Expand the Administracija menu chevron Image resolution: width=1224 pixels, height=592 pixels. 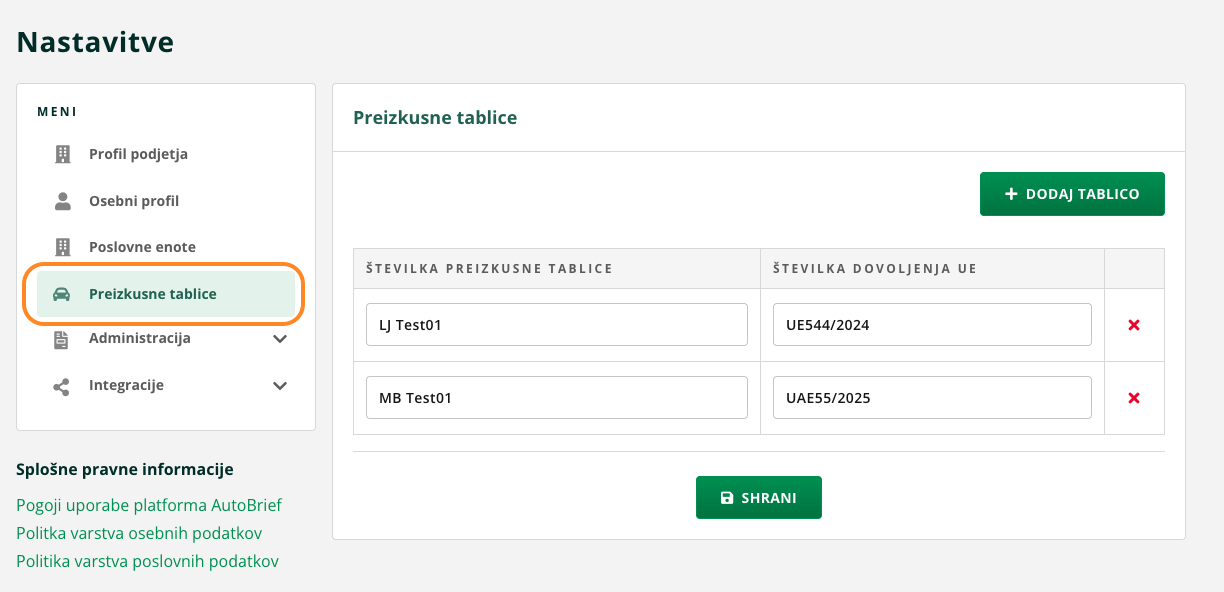(280, 339)
